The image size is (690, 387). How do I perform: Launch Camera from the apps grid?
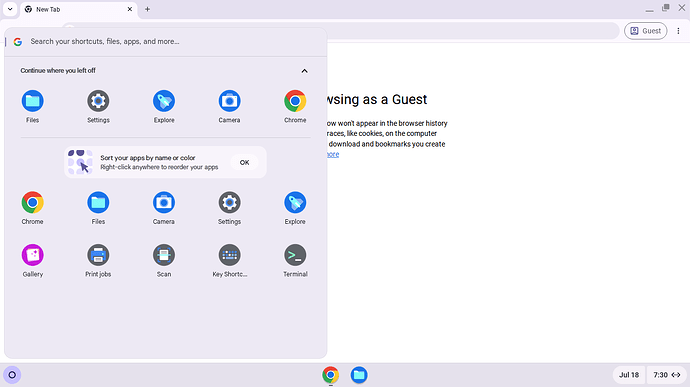(164, 208)
